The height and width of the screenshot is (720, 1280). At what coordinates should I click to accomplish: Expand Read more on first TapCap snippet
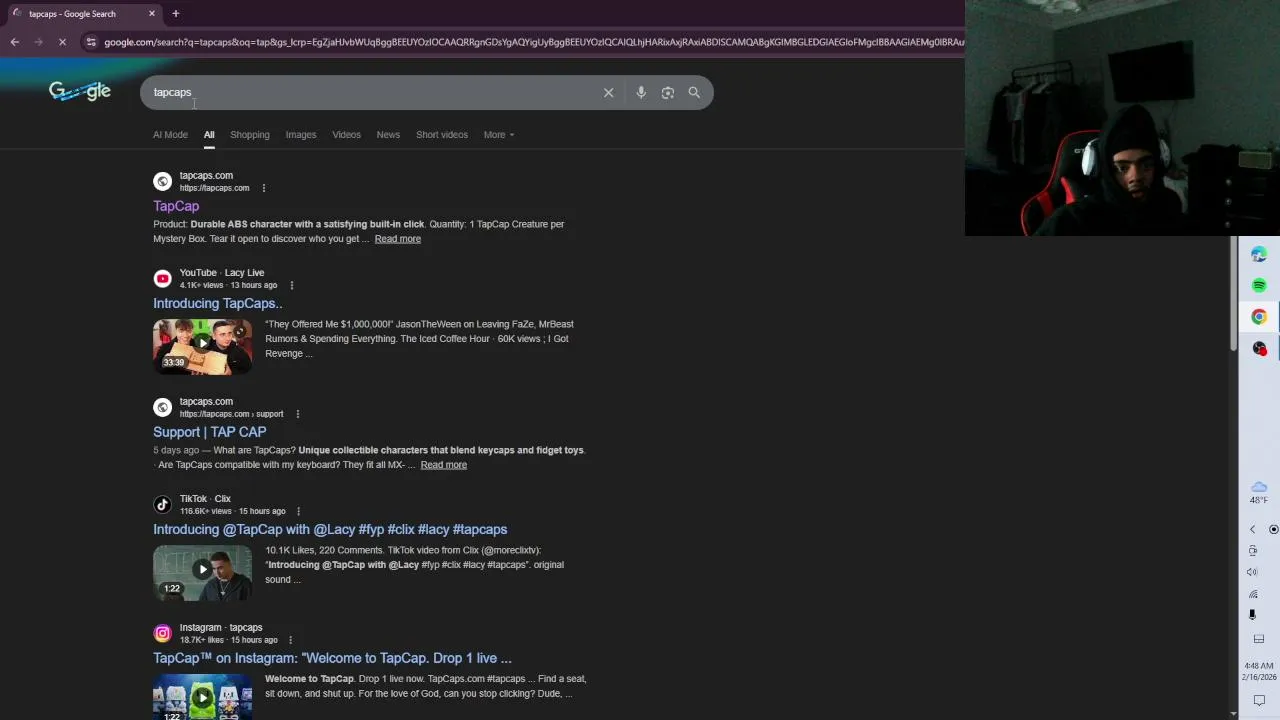point(398,239)
